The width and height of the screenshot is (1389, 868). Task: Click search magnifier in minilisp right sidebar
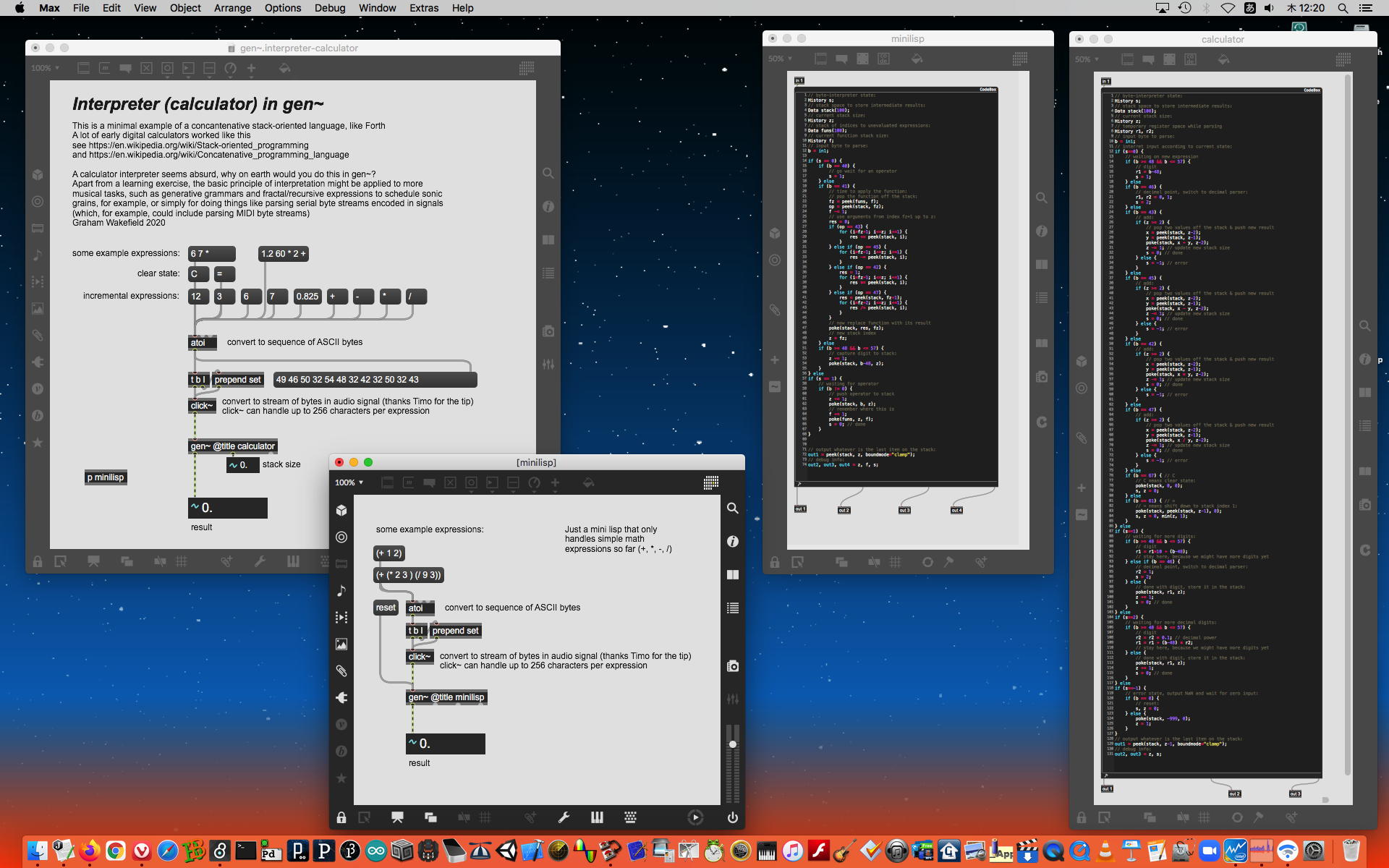click(x=732, y=509)
